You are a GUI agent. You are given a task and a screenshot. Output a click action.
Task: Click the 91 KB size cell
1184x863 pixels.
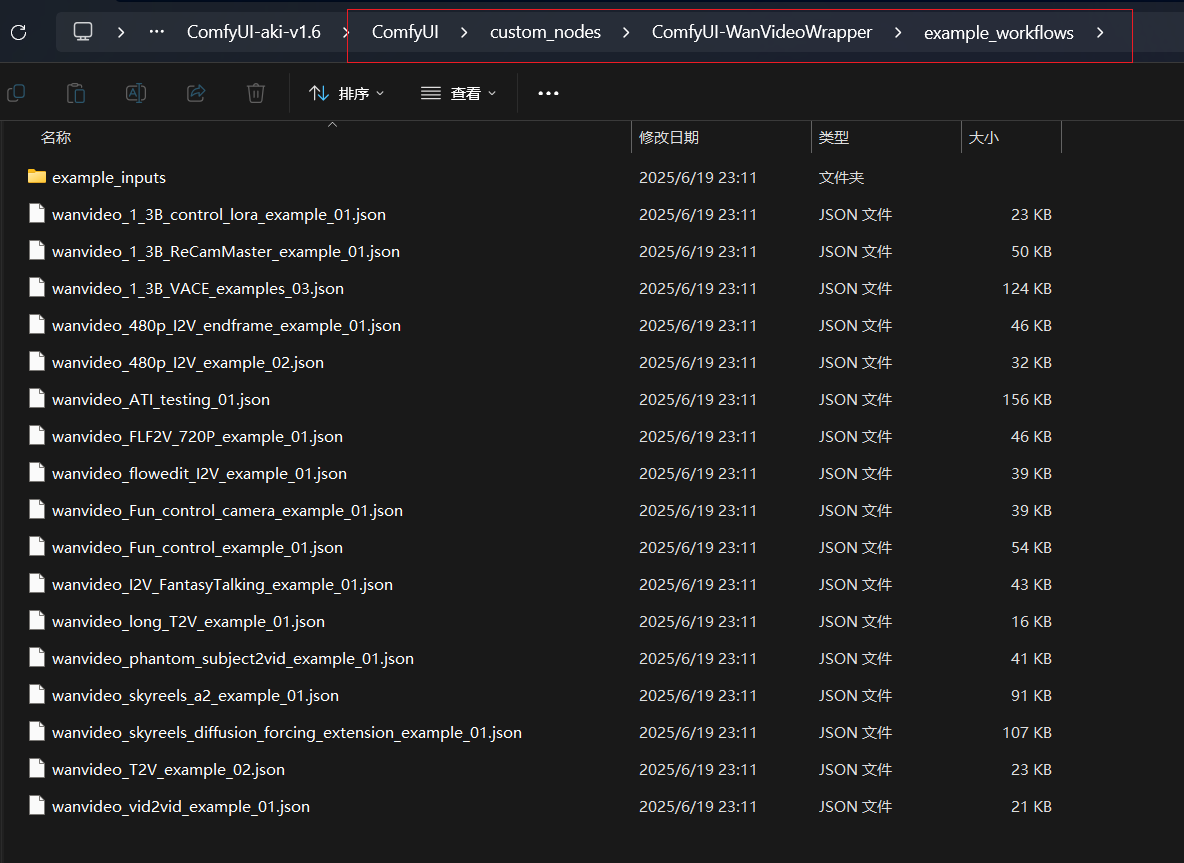[1031, 695]
